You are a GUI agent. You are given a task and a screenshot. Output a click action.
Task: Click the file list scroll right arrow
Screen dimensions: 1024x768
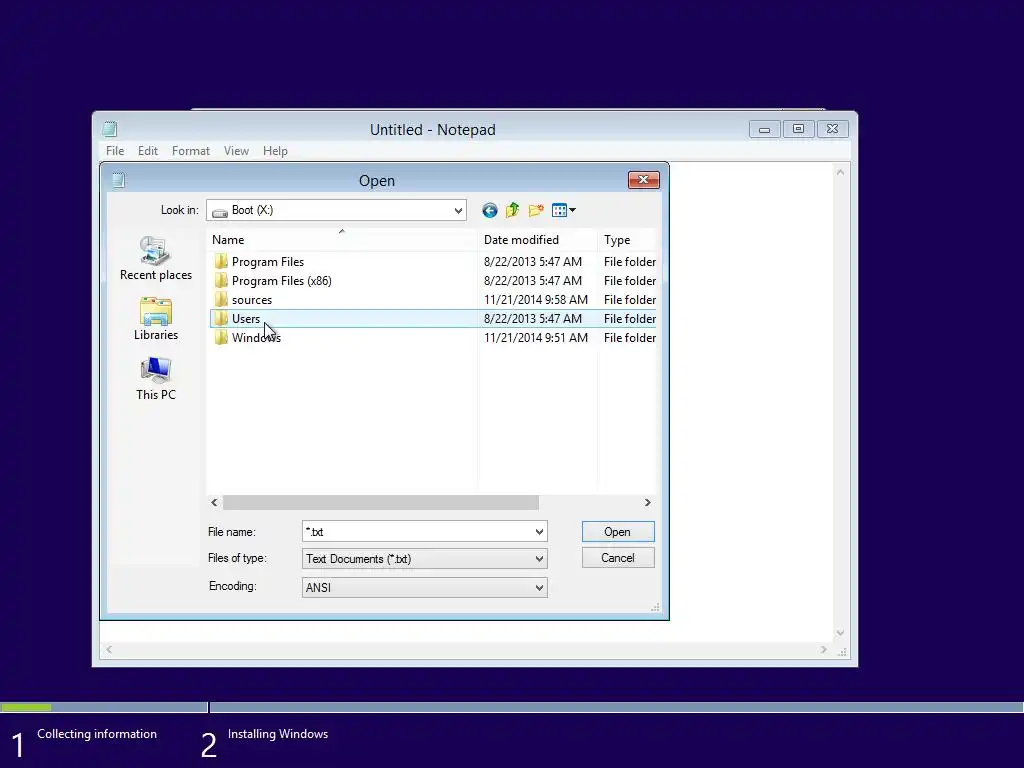pos(647,502)
